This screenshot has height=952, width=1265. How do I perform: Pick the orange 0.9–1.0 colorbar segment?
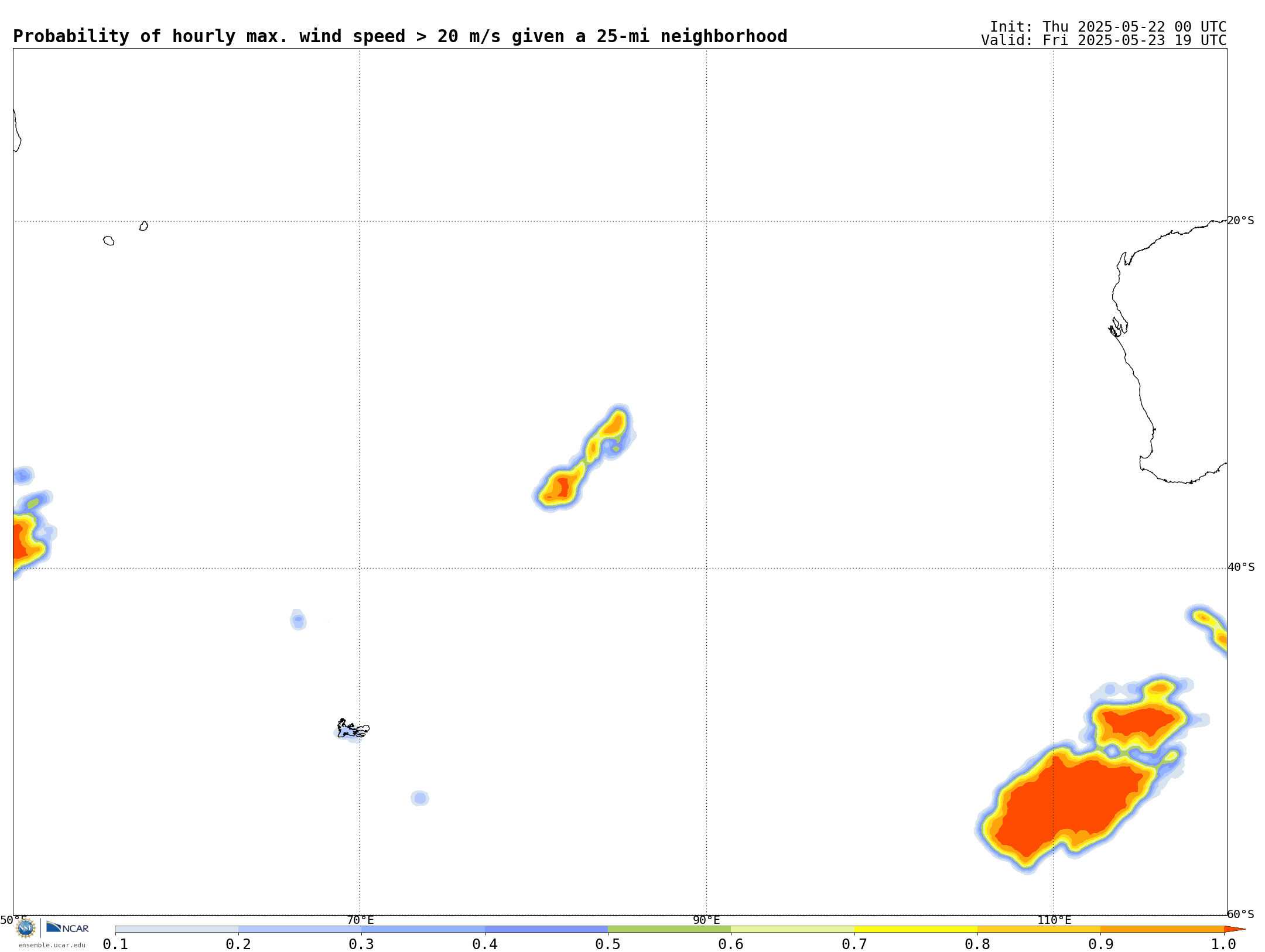click(1162, 929)
